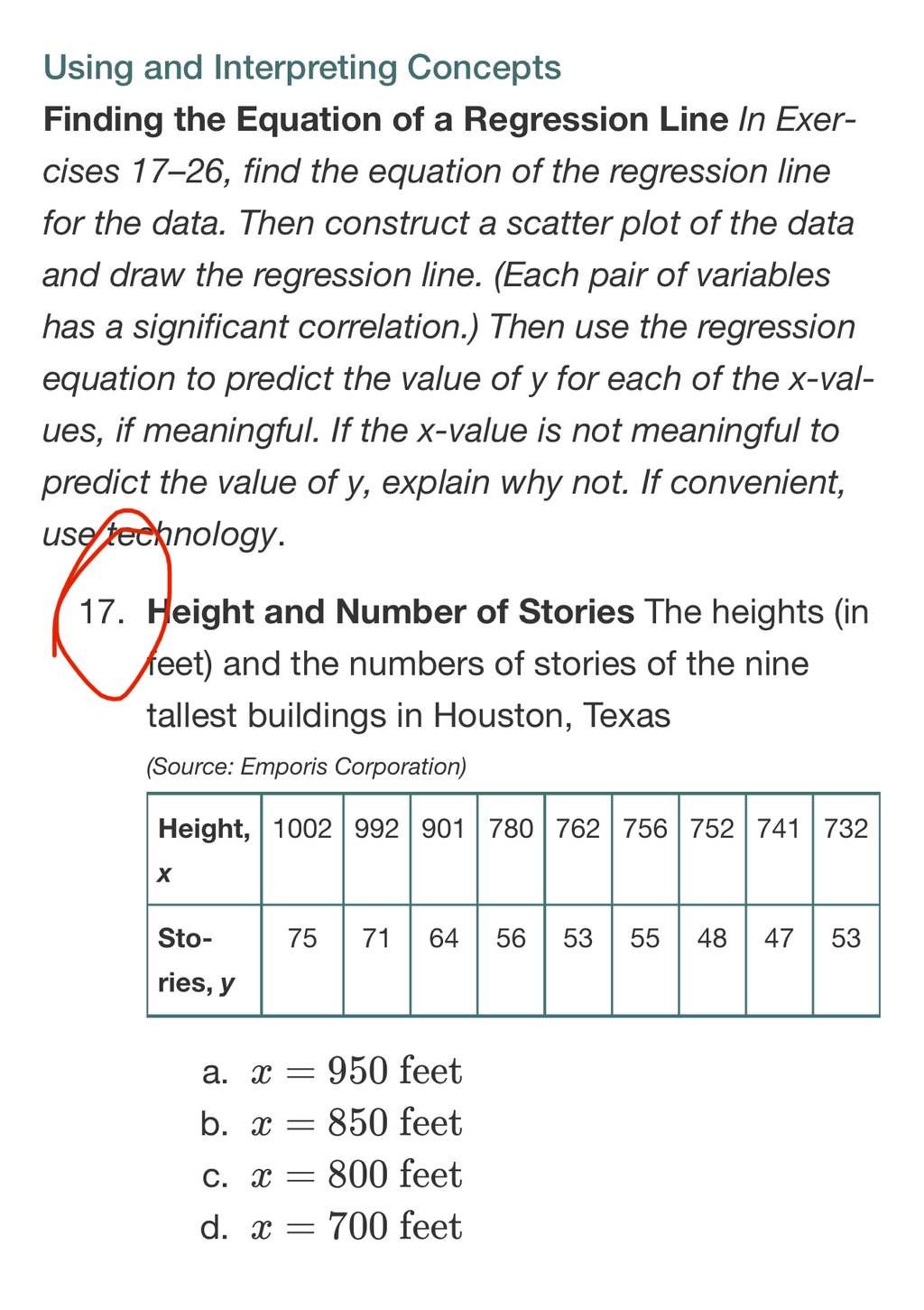Select the stories cell with value 75

(302, 960)
